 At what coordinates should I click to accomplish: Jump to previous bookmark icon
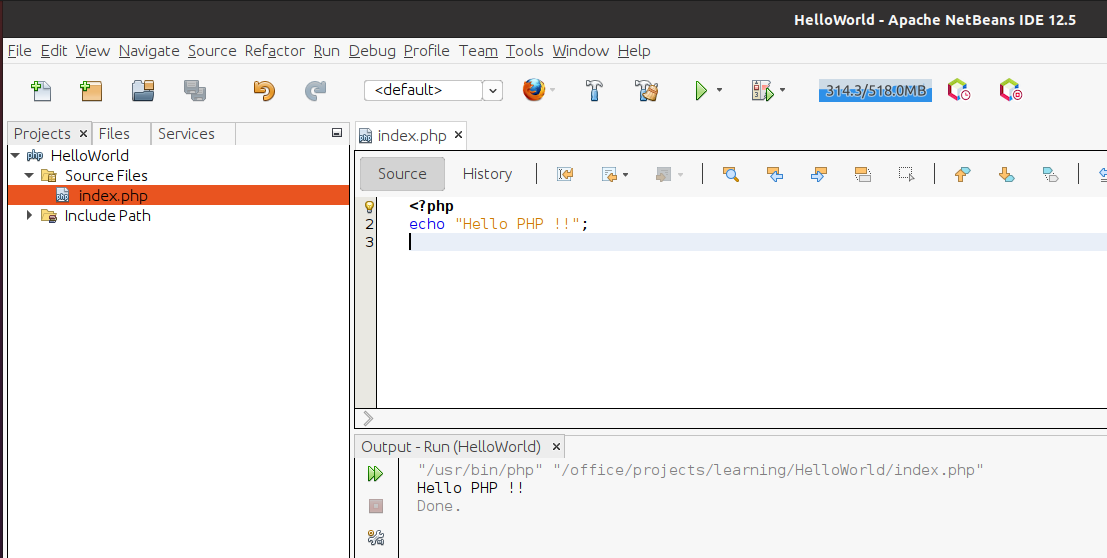[962, 174]
